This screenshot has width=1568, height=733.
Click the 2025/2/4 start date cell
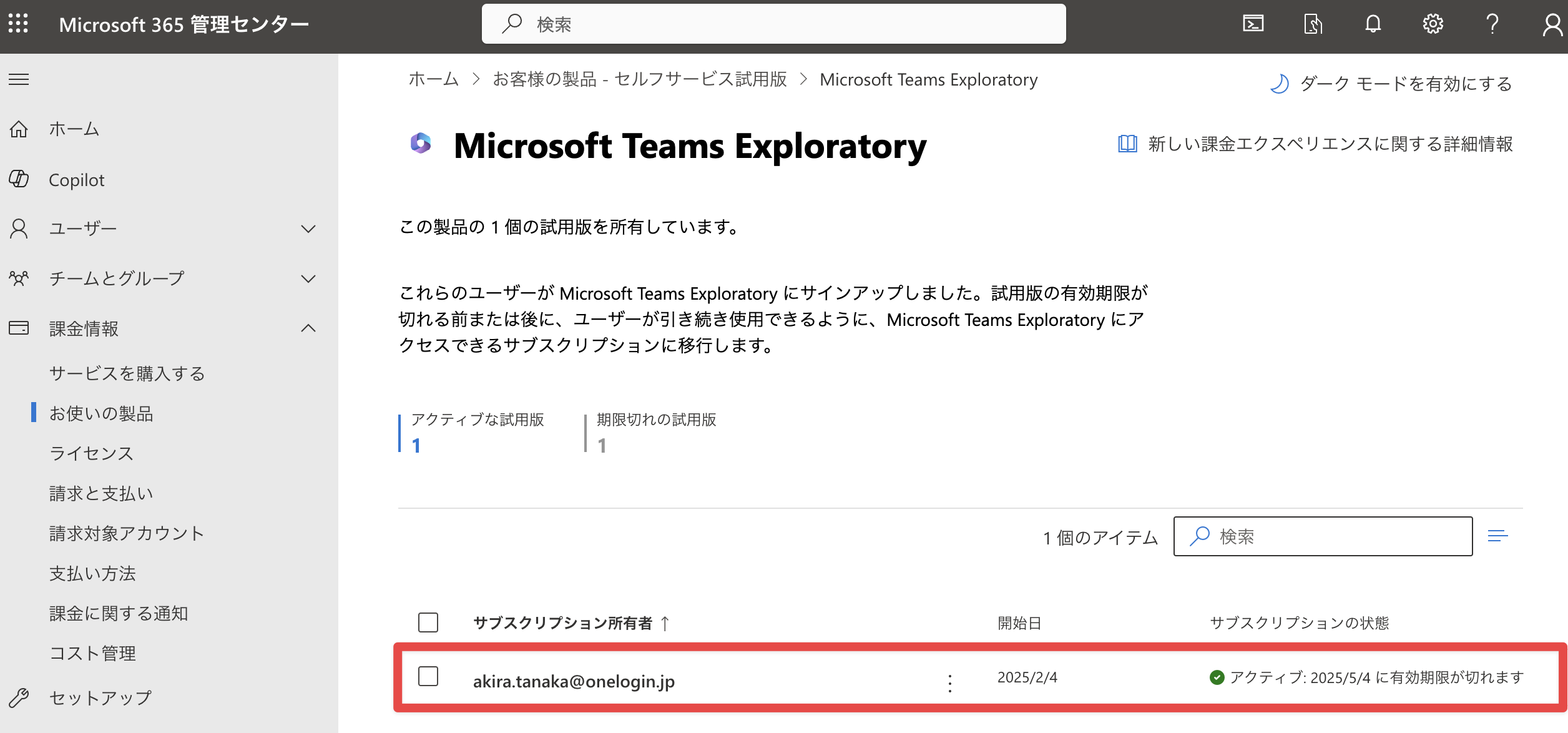coord(1027,677)
